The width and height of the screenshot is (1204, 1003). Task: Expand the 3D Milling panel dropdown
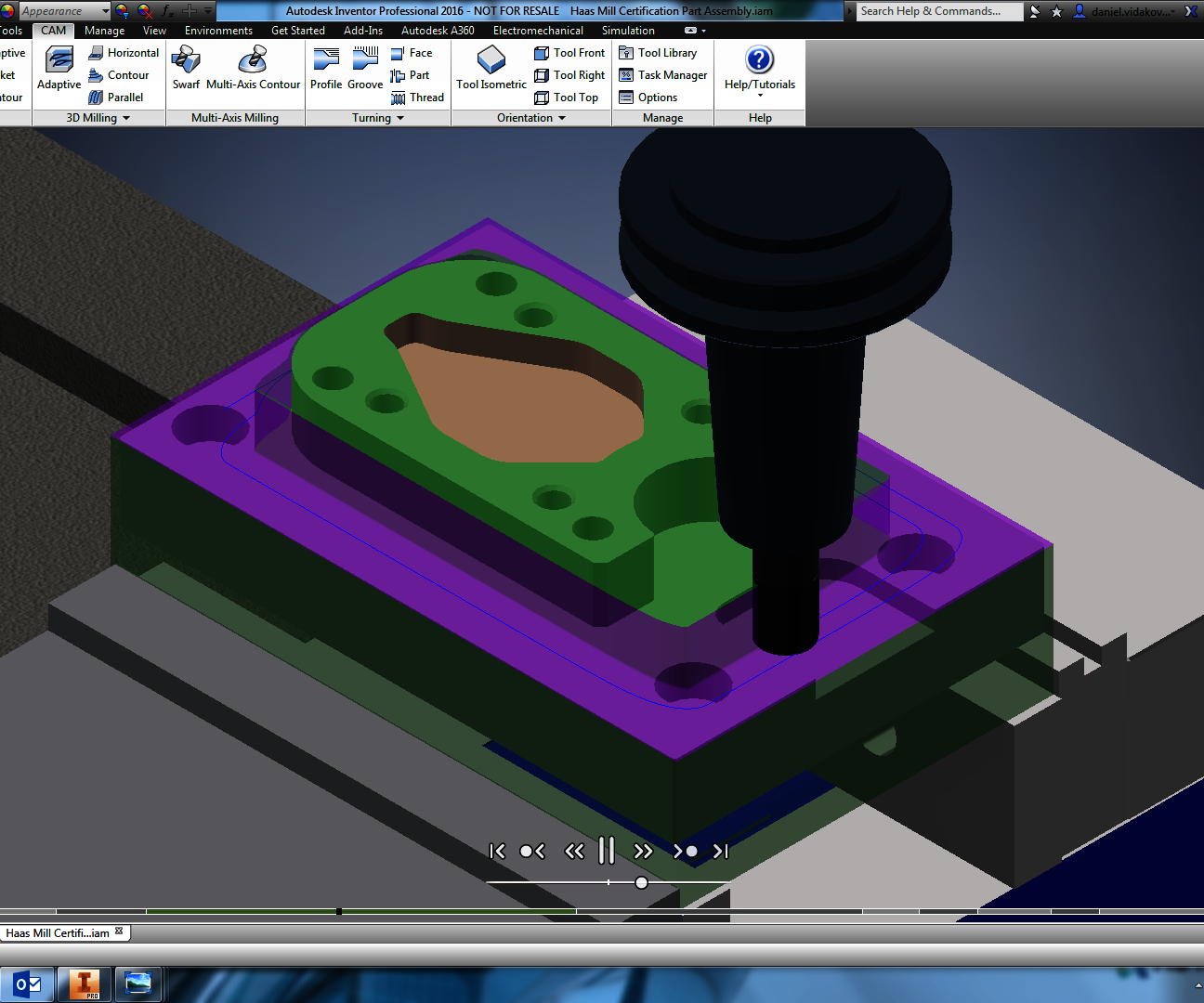point(125,118)
